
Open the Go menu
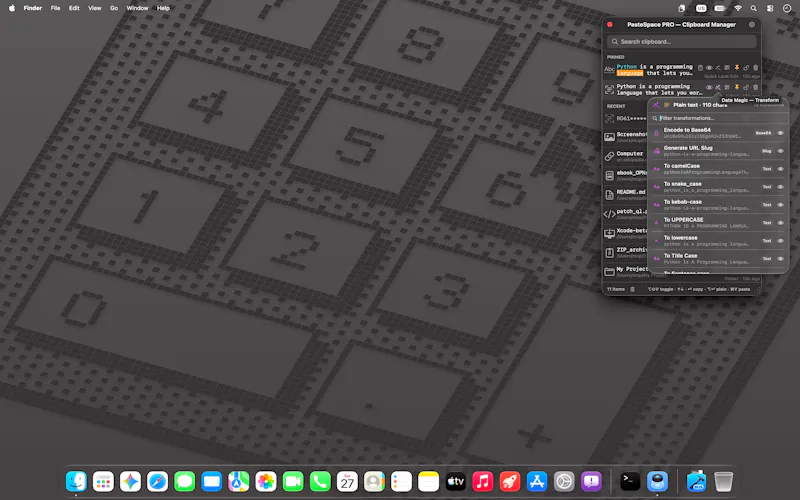(x=114, y=8)
